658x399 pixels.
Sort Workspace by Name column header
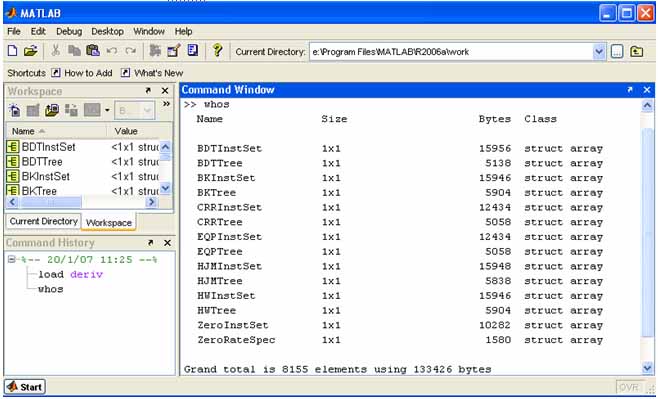click(55, 131)
